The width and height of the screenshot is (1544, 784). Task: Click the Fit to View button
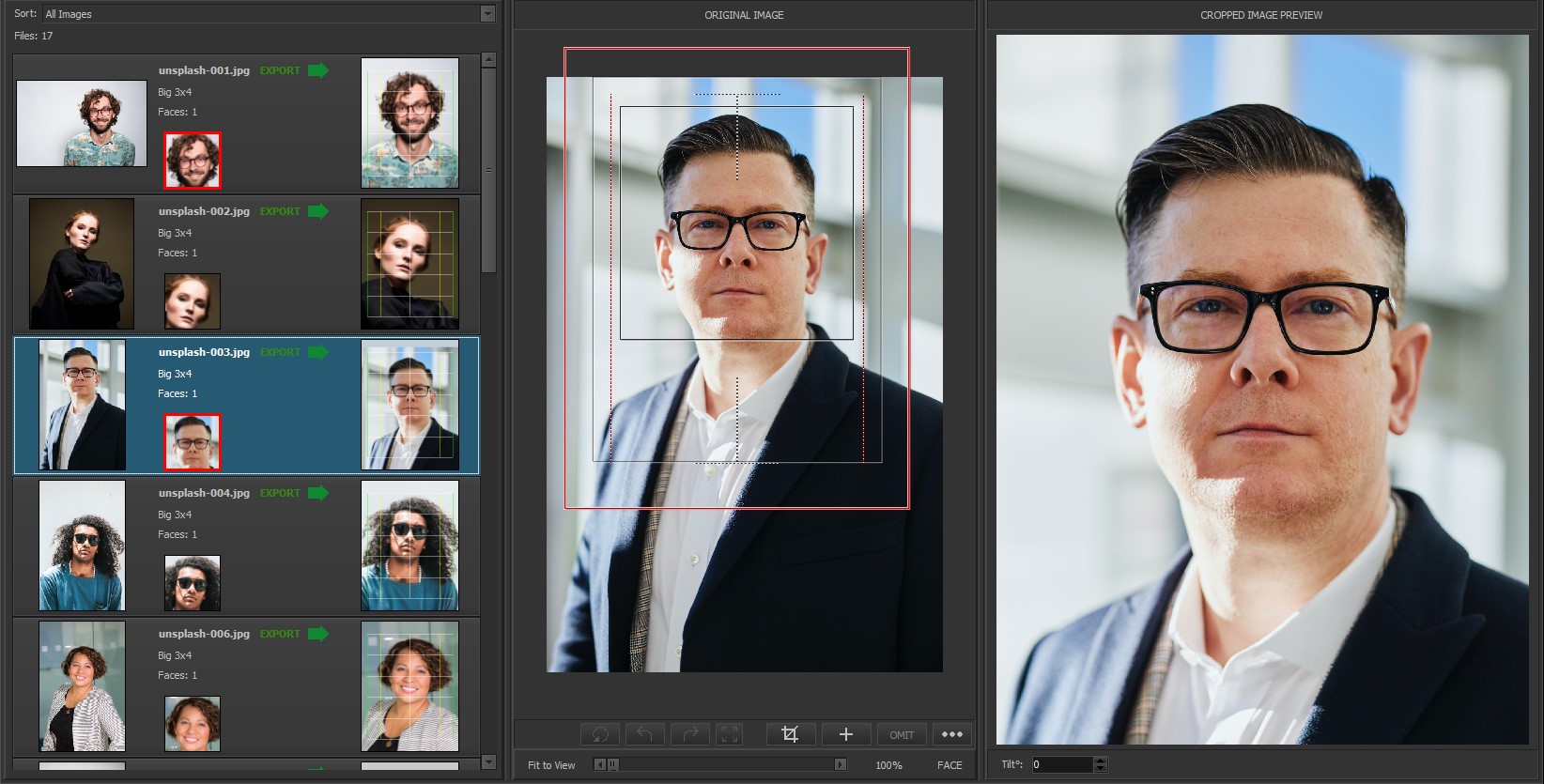(551, 765)
